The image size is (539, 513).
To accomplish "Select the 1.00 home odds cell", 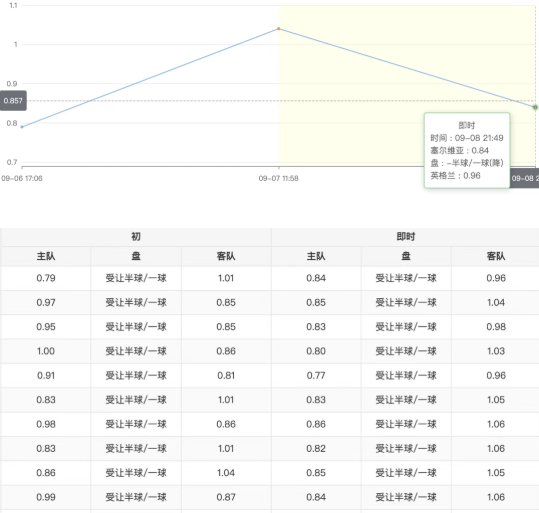I will coord(46,351).
